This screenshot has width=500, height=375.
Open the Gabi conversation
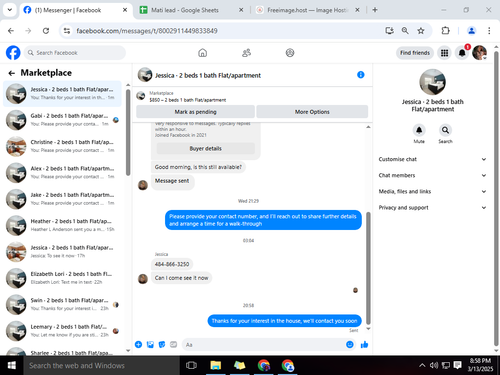(62, 120)
